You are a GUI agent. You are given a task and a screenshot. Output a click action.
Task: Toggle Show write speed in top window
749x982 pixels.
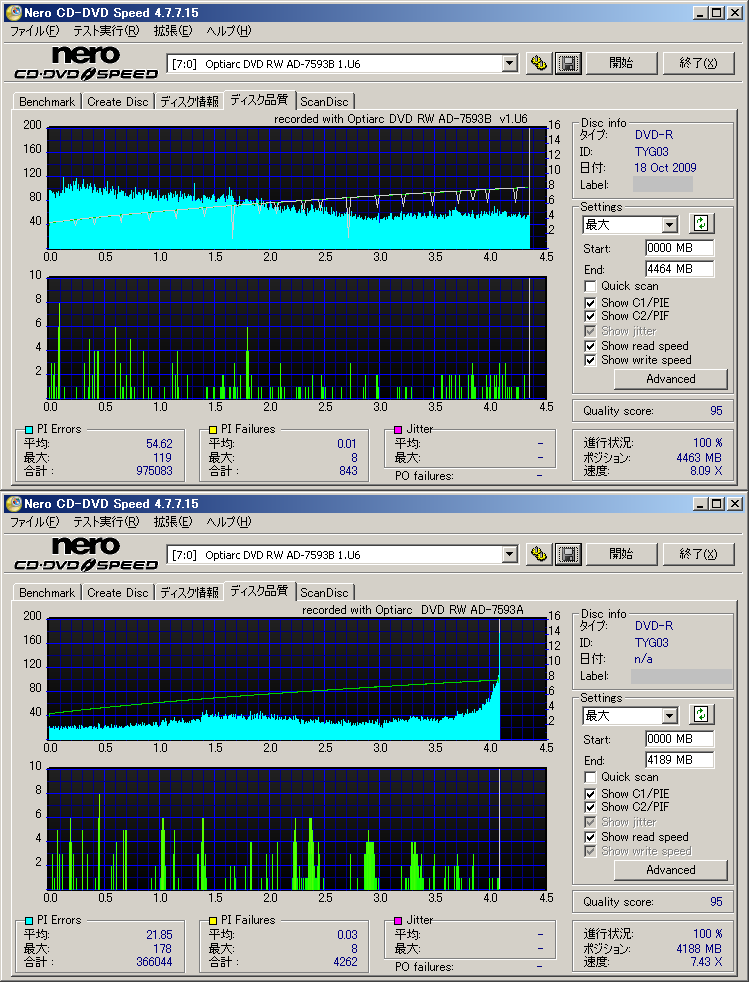click(x=590, y=360)
